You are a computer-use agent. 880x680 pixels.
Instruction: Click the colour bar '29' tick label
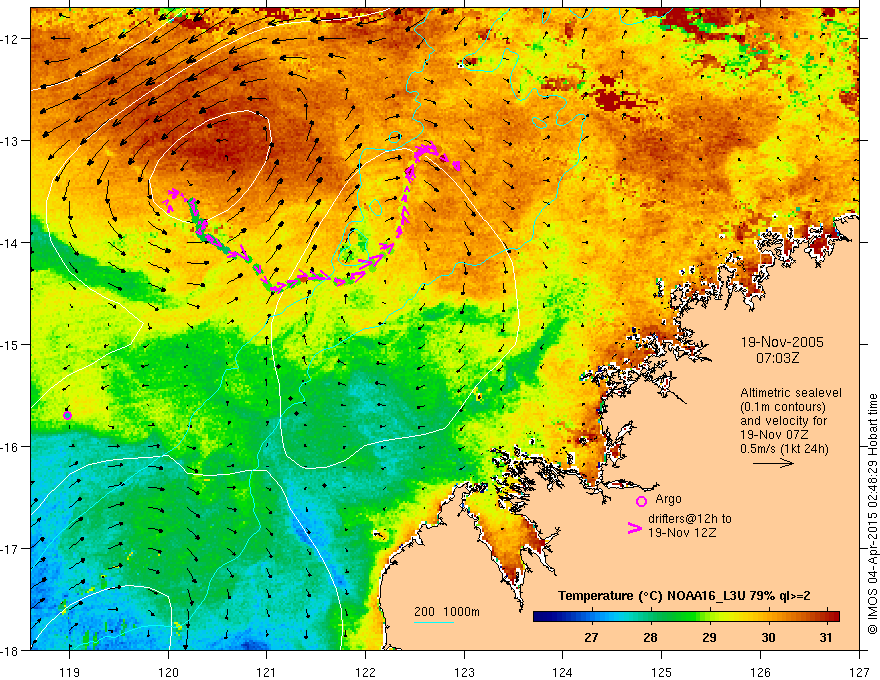click(709, 637)
